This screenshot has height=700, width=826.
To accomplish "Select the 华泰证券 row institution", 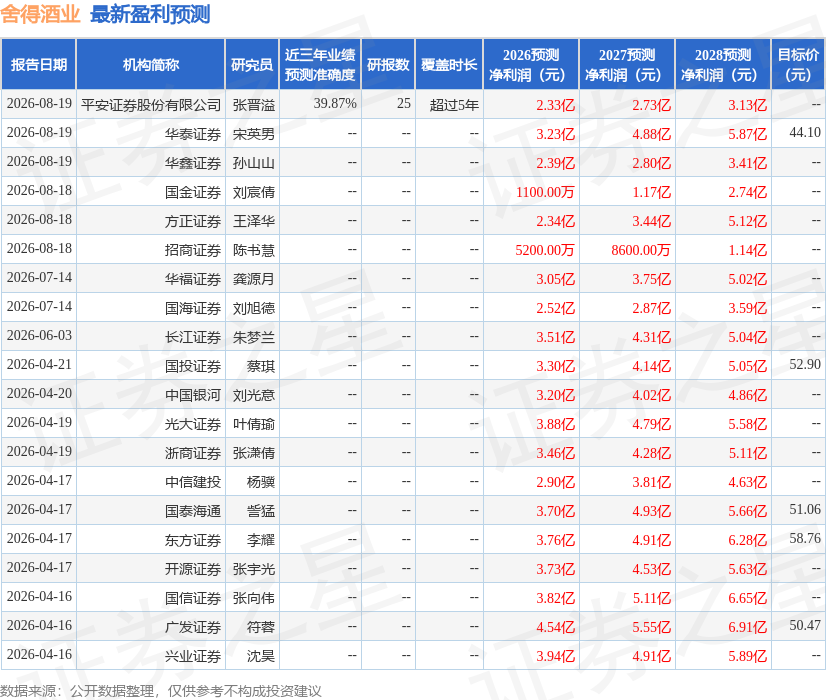I will tap(193, 134).
